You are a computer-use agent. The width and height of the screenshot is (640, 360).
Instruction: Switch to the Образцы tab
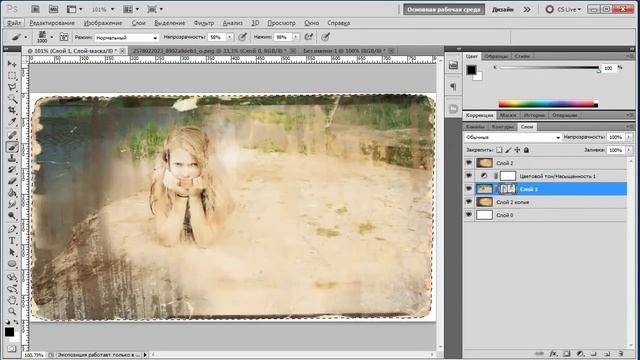(x=496, y=56)
